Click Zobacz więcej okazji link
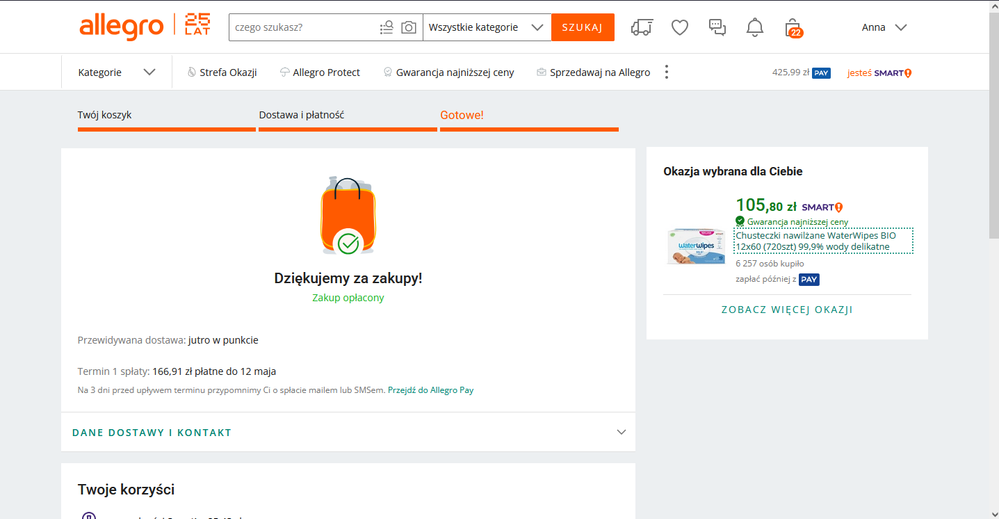Viewport: 999px width, 519px height. pyautogui.click(x=787, y=310)
